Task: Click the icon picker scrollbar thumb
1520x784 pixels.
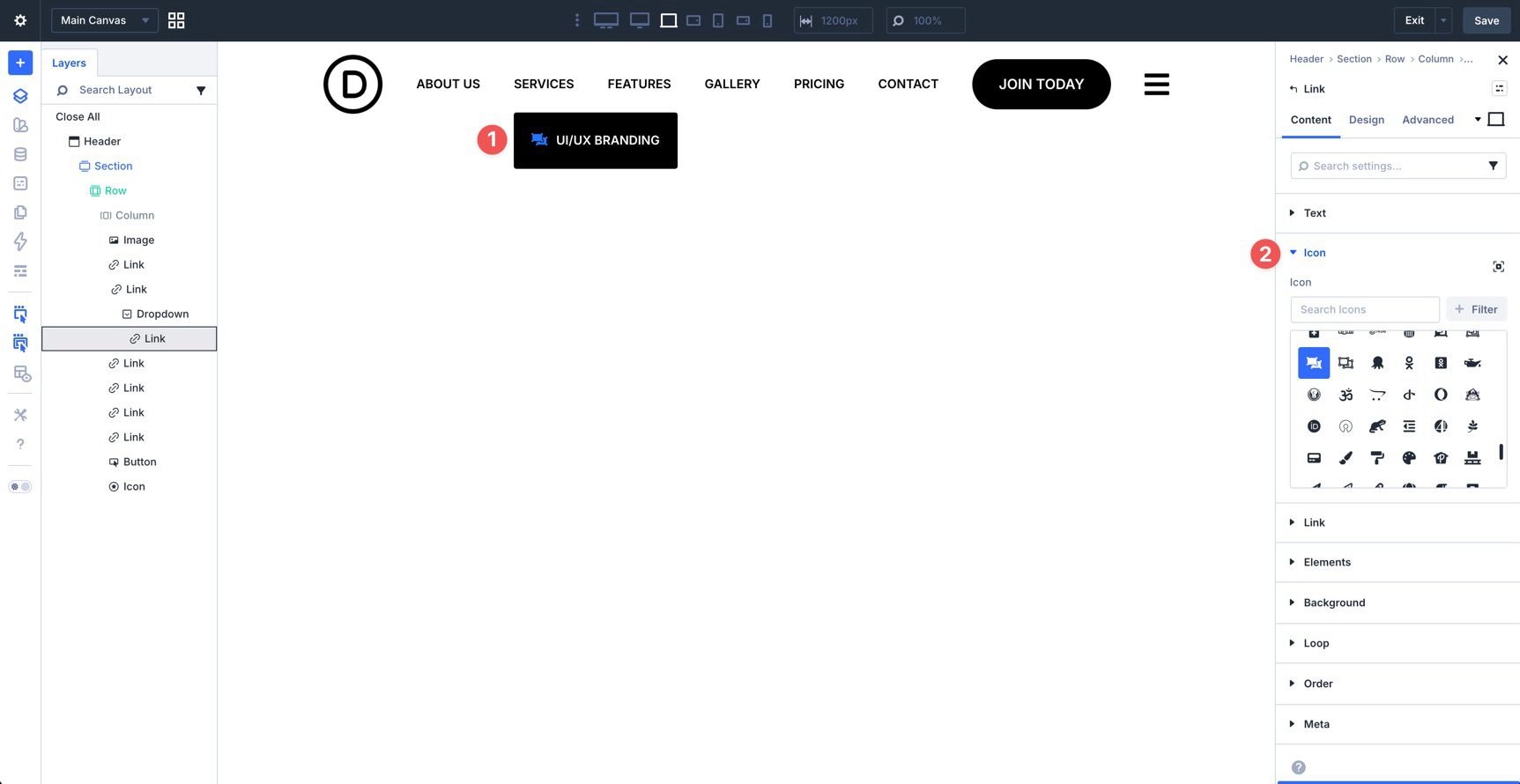Action: (x=1501, y=453)
